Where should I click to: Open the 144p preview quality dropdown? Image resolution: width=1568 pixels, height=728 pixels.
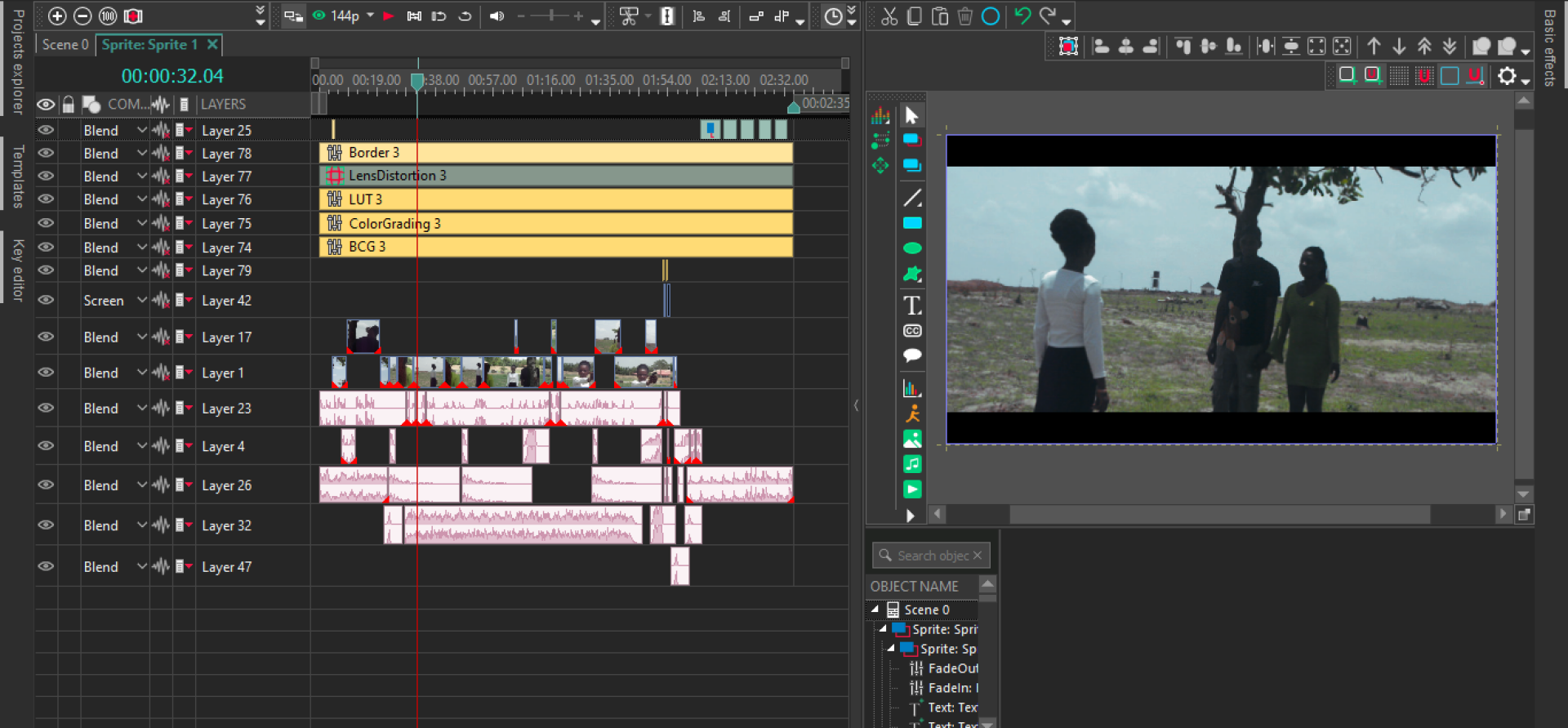click(x=370, y=16)
